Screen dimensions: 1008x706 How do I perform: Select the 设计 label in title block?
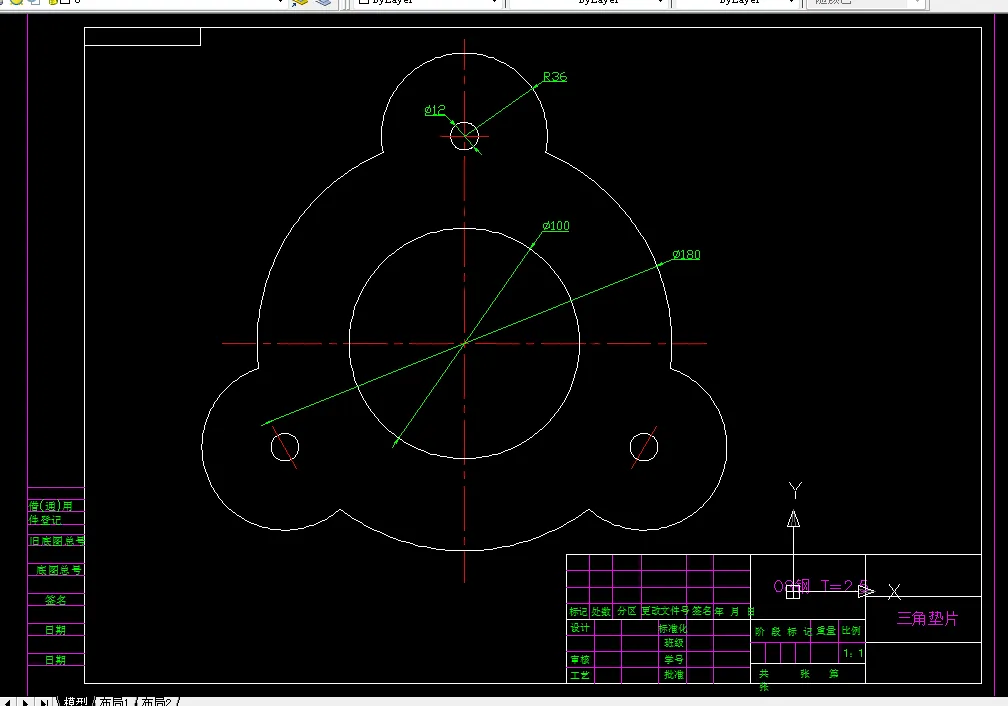coord(579,628)
